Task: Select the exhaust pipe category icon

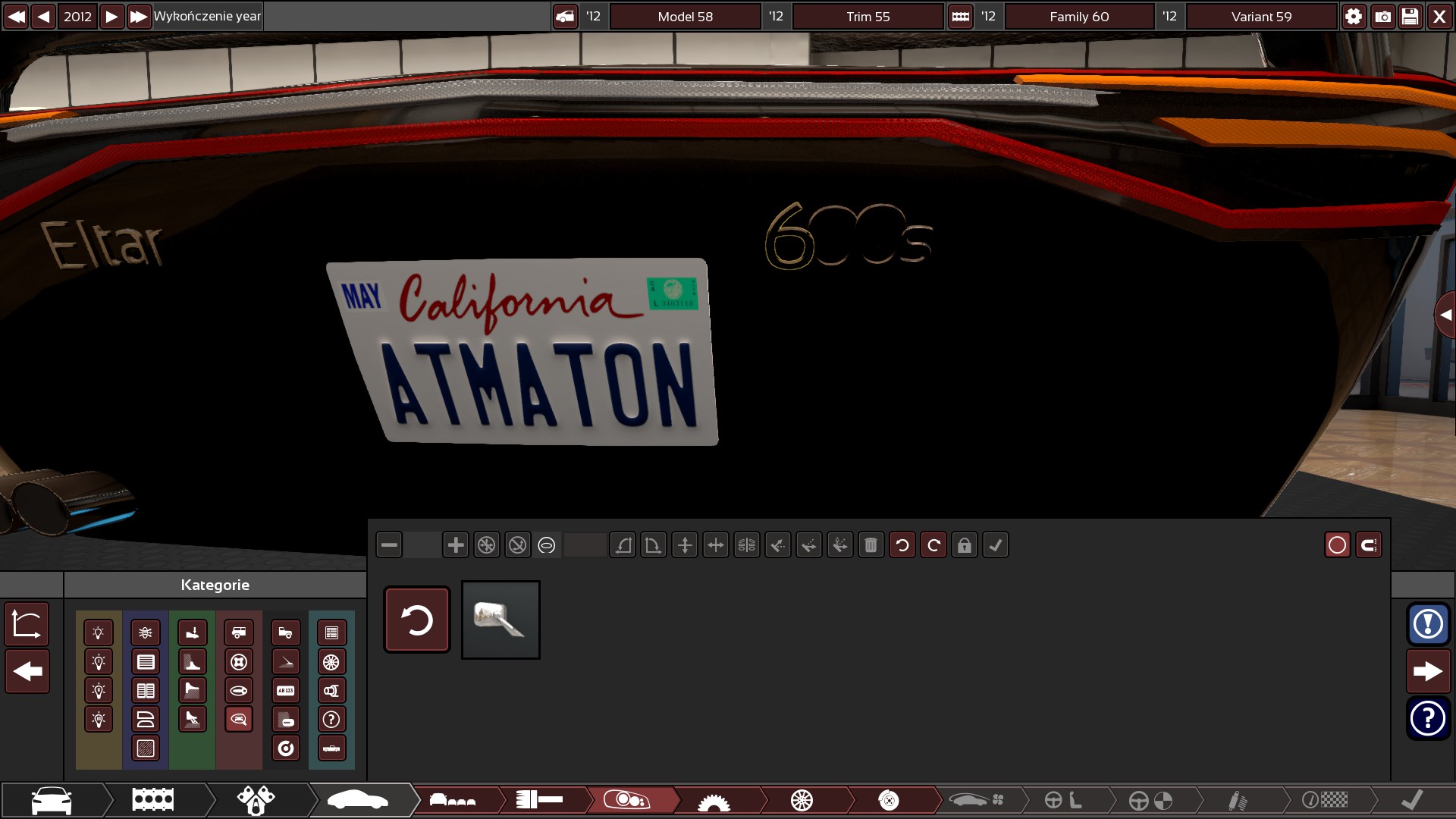Action: (331, 690)
